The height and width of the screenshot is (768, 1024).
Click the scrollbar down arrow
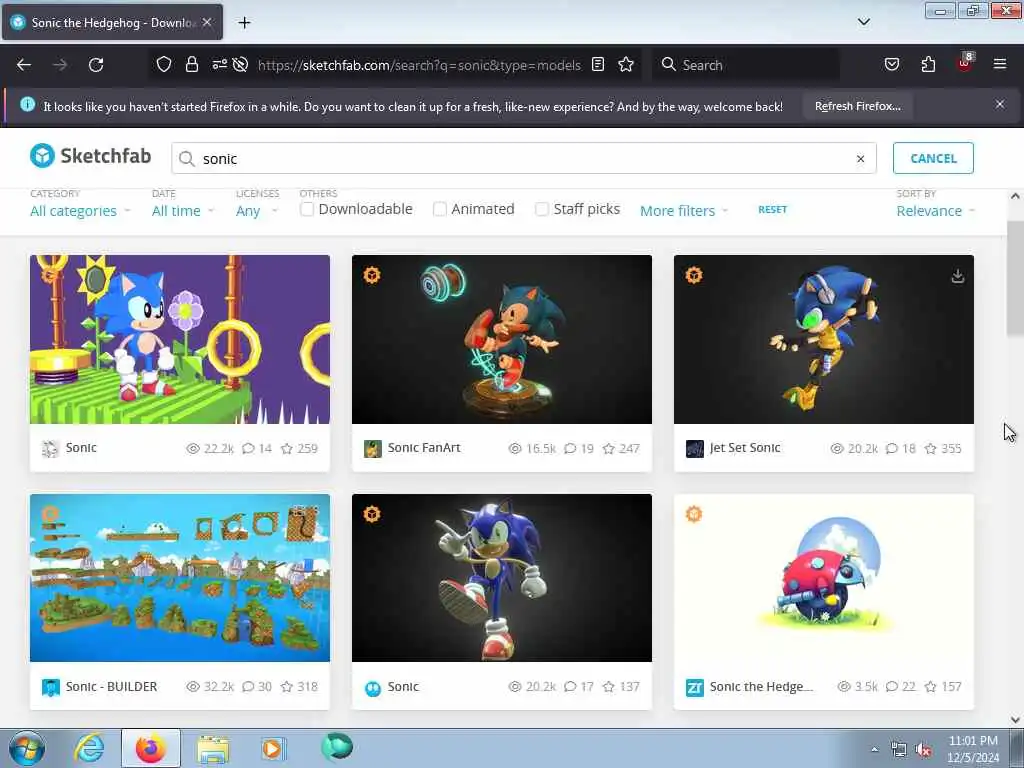1015,720
